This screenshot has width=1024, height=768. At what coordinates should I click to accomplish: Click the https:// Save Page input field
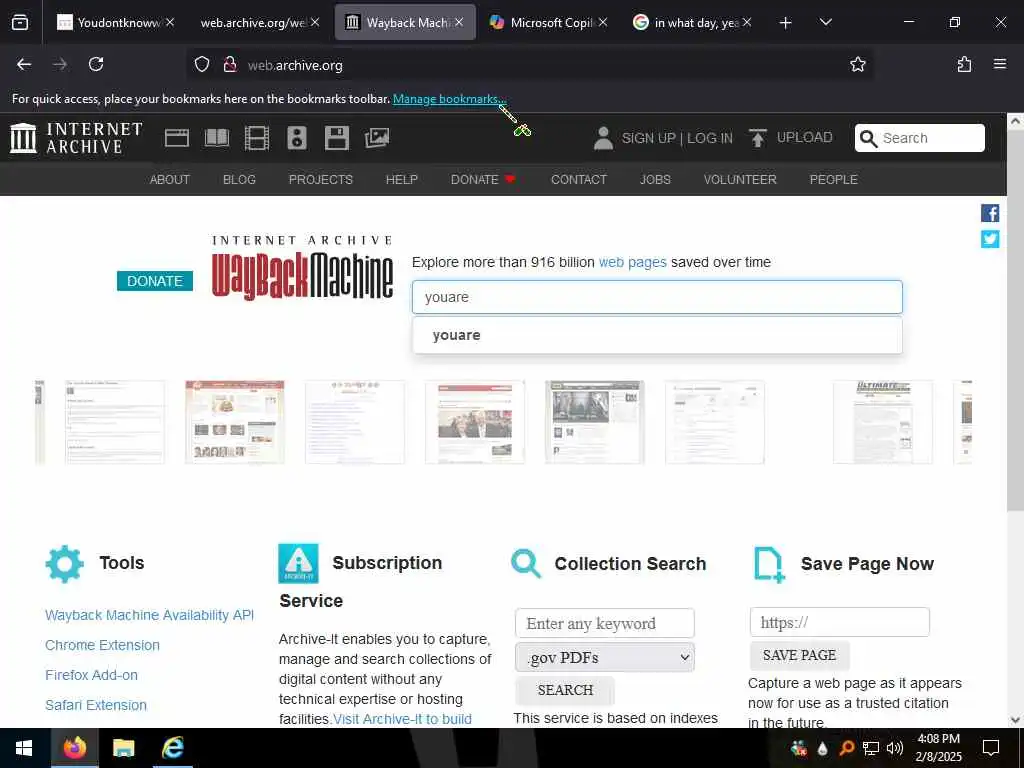pyautogui.click(x=839, y=622)
